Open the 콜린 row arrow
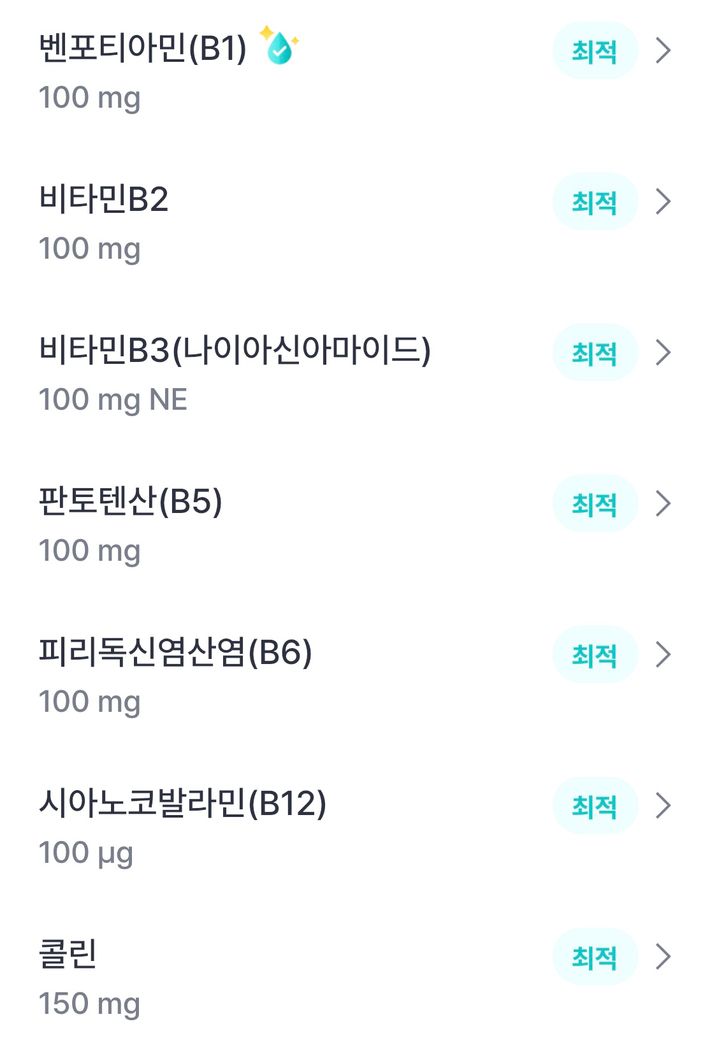 click(x=662, y=957)
